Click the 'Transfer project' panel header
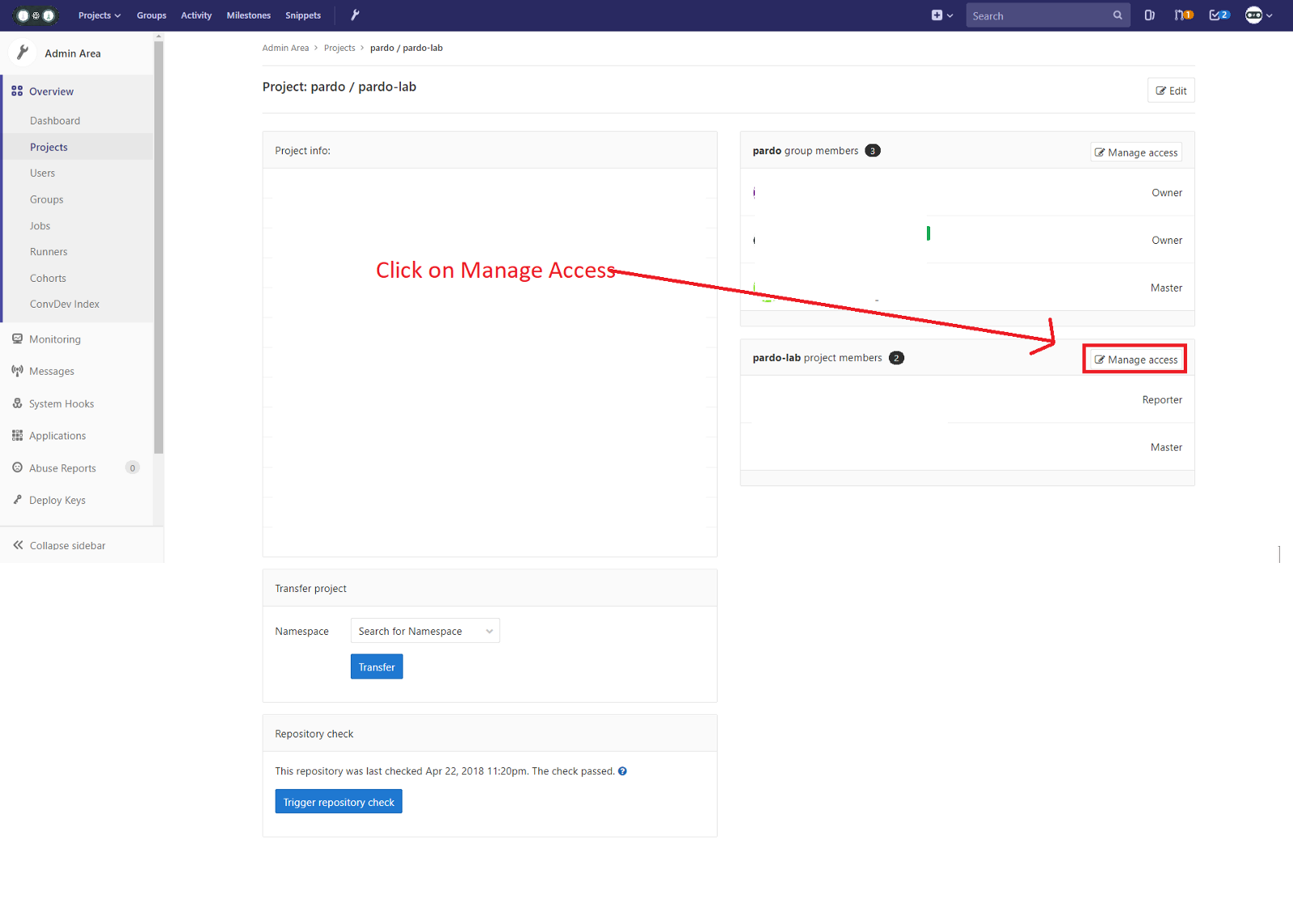 490,588
